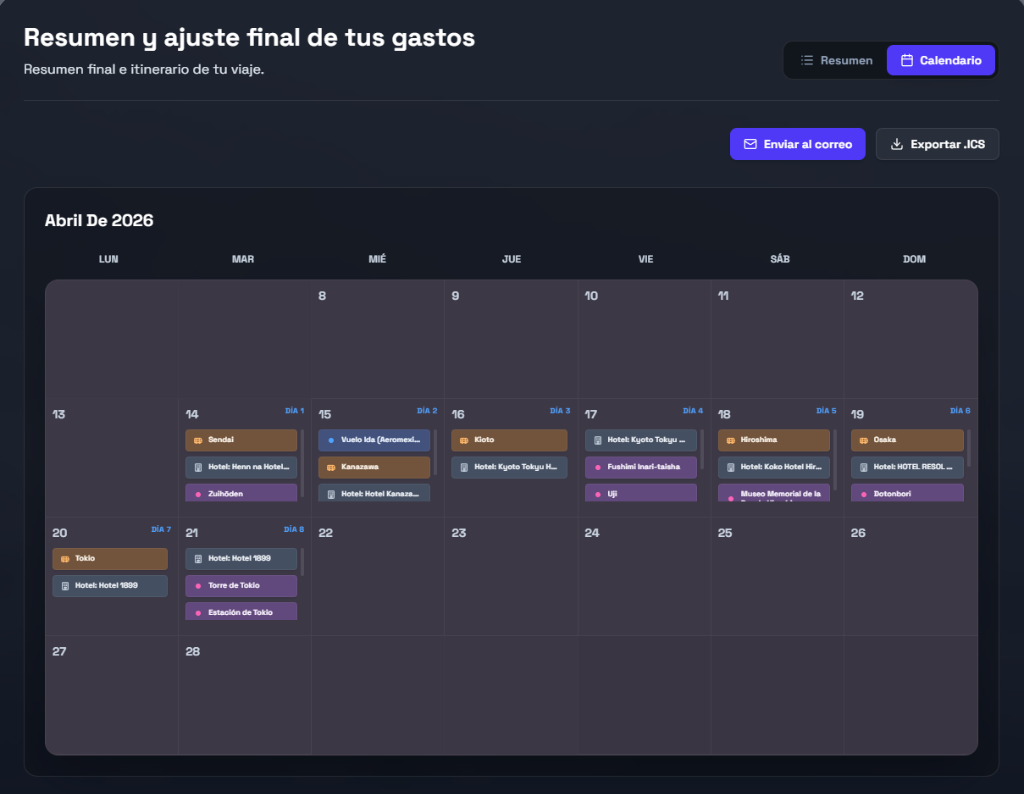
Task: Click the calendar icon beside Calendario
Action: (907, 60)
